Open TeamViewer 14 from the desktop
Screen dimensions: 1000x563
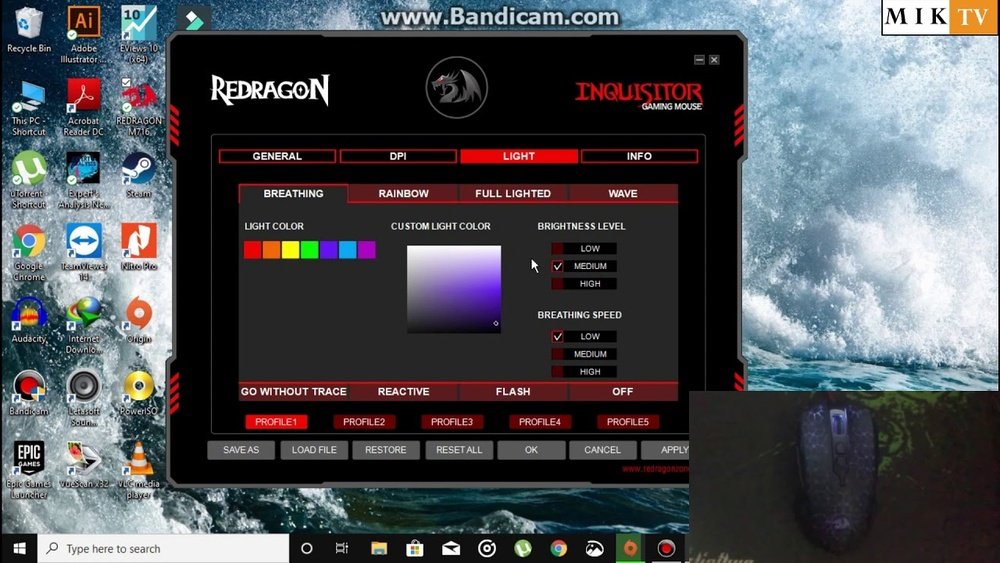point(84,244)
